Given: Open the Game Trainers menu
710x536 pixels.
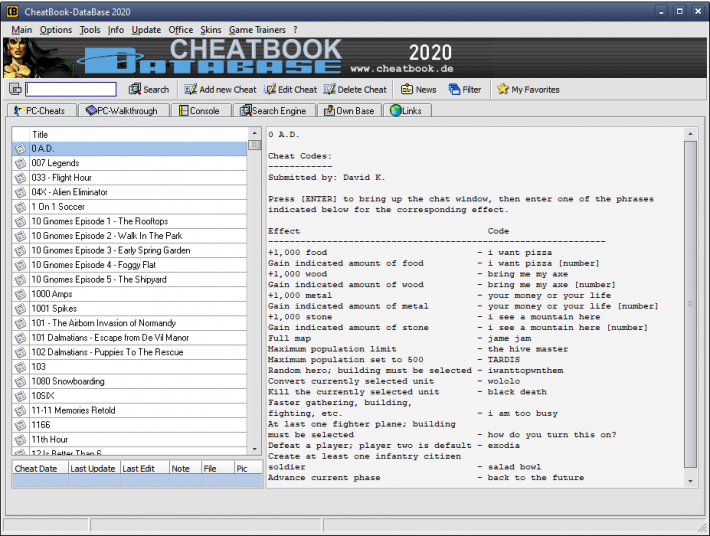Looking at the screenshot, I should point(257,30).
